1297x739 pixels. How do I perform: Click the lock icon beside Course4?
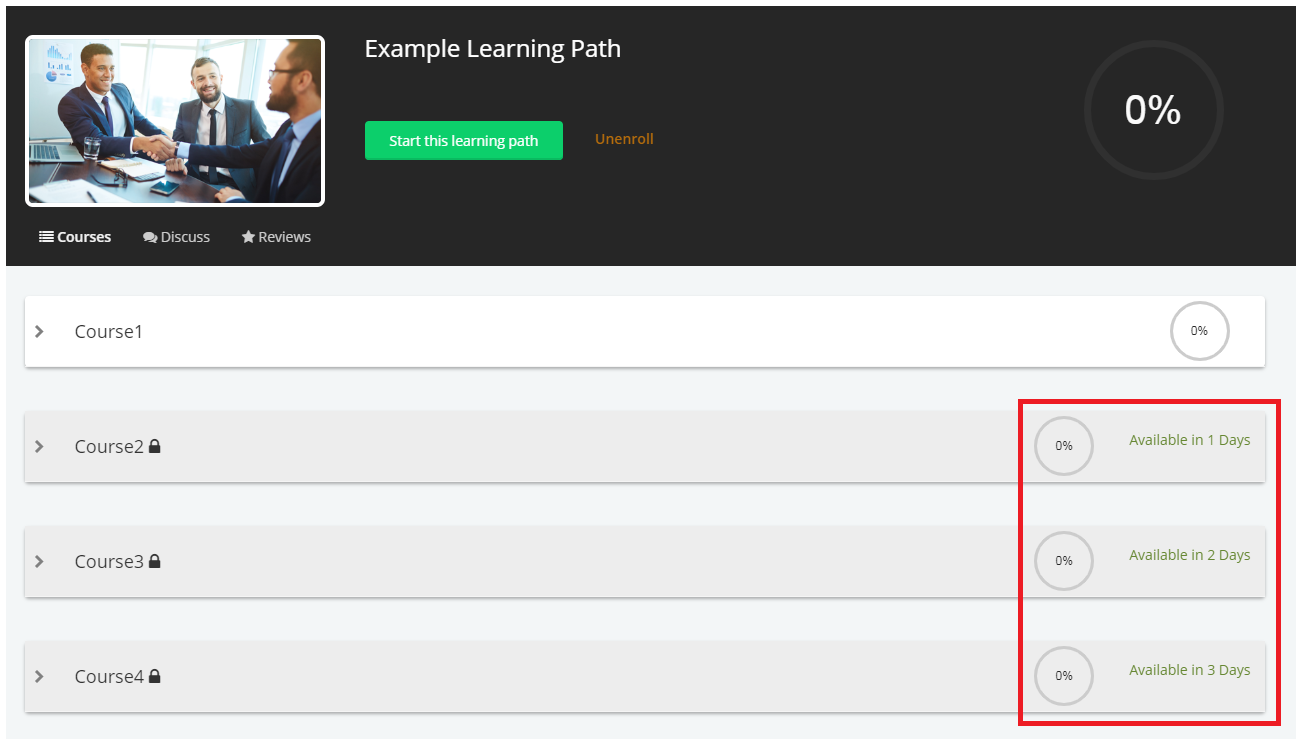(x=155, y=677)
